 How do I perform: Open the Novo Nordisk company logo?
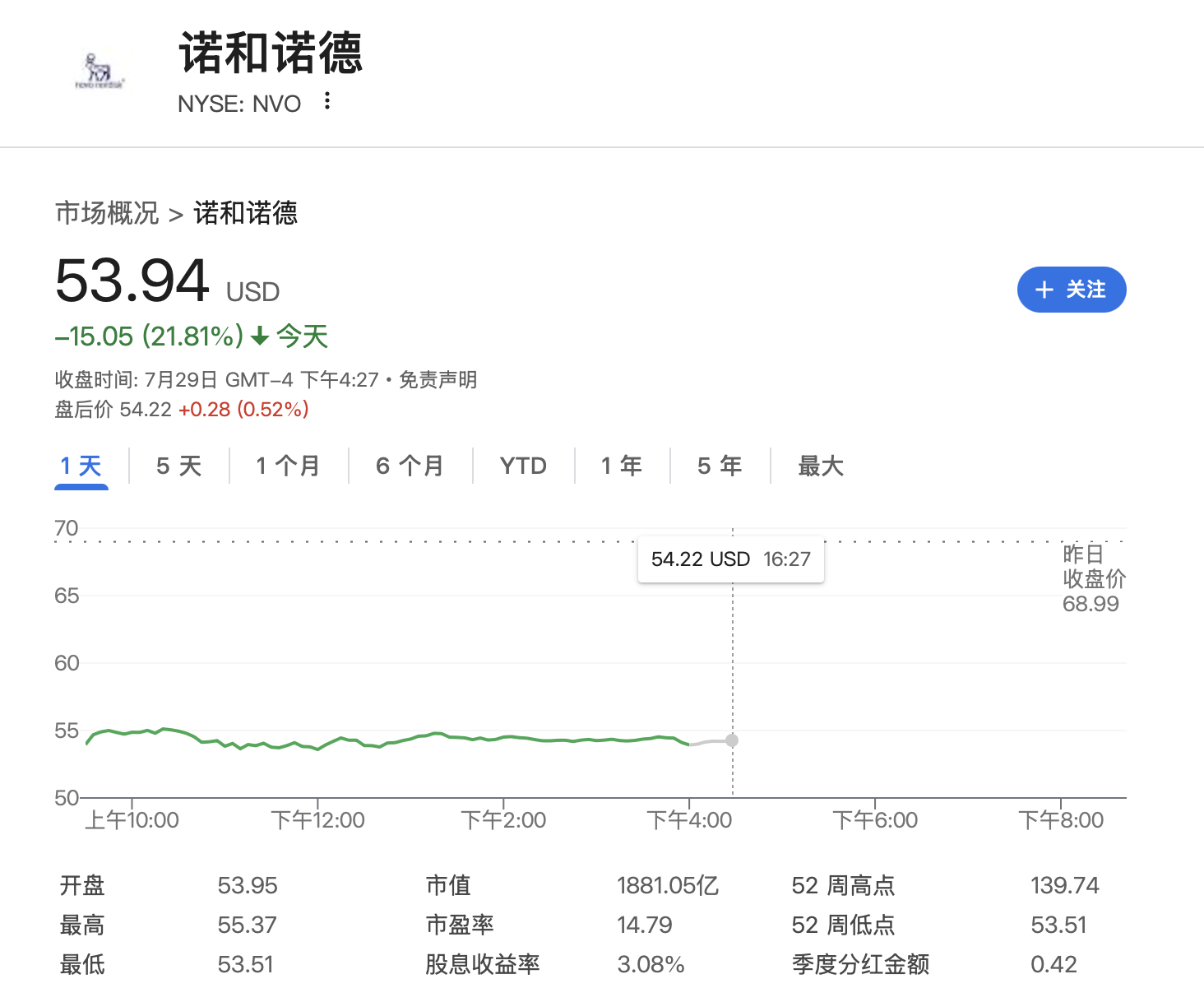pyautogui.click(x=99, y=71)
